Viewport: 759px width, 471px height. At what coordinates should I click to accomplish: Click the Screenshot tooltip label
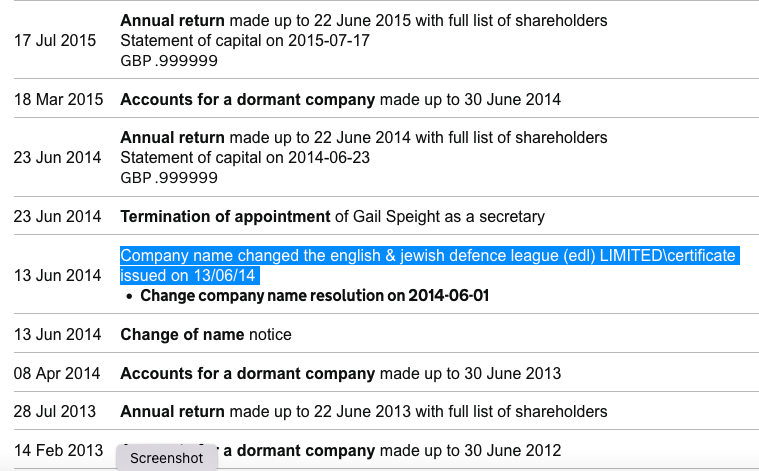coord(167,458)
